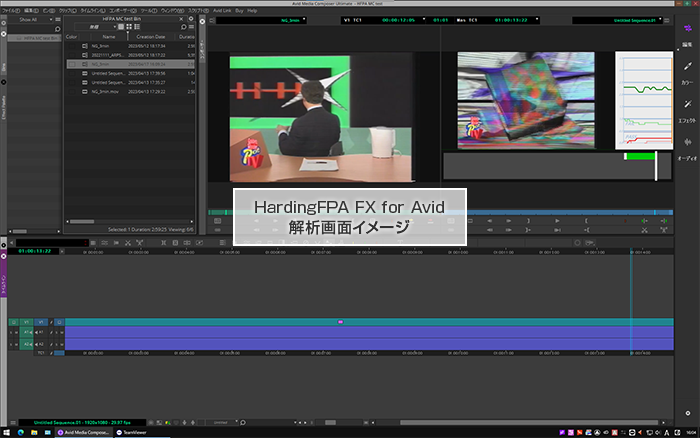The image size is (700, 438).
Task: Open the timeline fast menu hamburger at bottom
Action: (13, 422)
